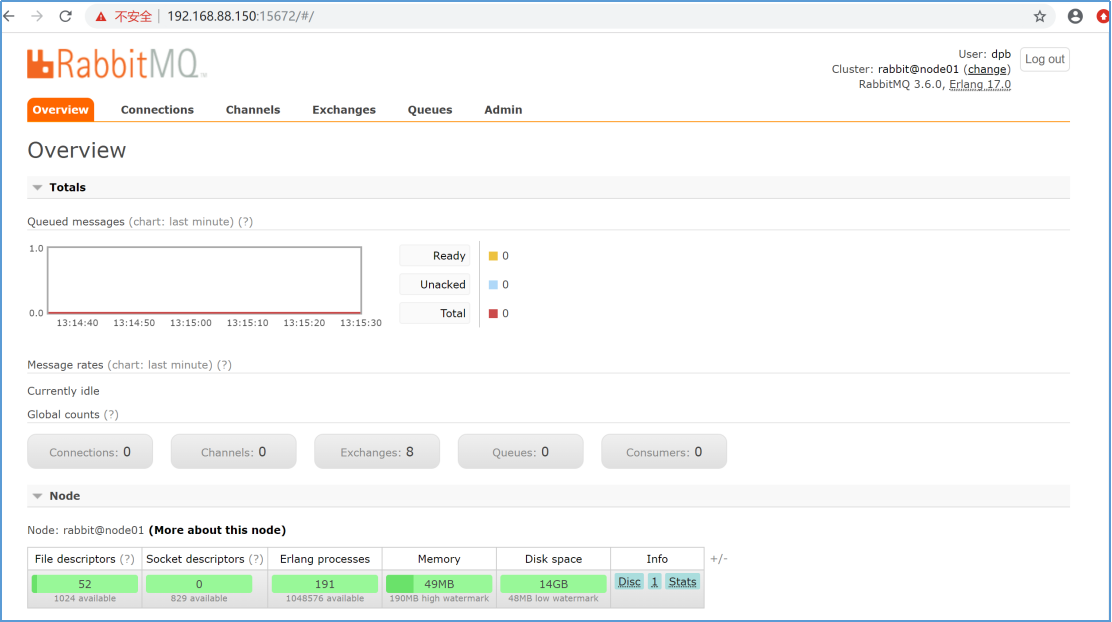Open the Connections tab
This screenshot has height=622, width=1112.
click(x=157, y=110)
